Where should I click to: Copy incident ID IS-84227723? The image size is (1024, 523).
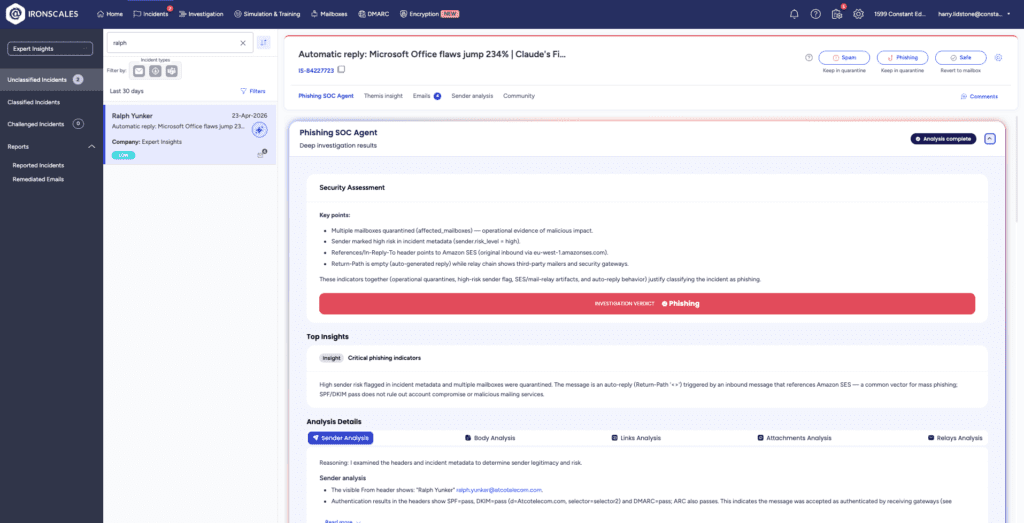tap(342, 70)
